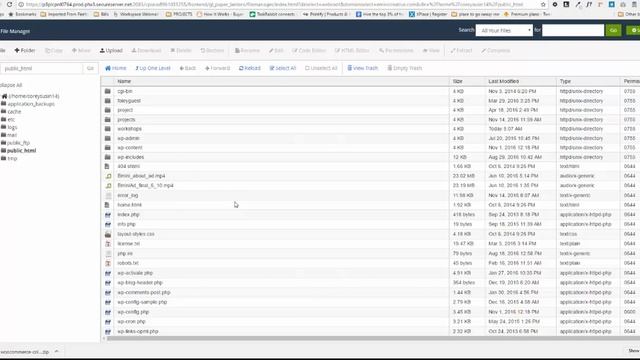Go Up One Level
Viewport: 640px width, 360px height.
pyautogui.click(x=153, y=68)
